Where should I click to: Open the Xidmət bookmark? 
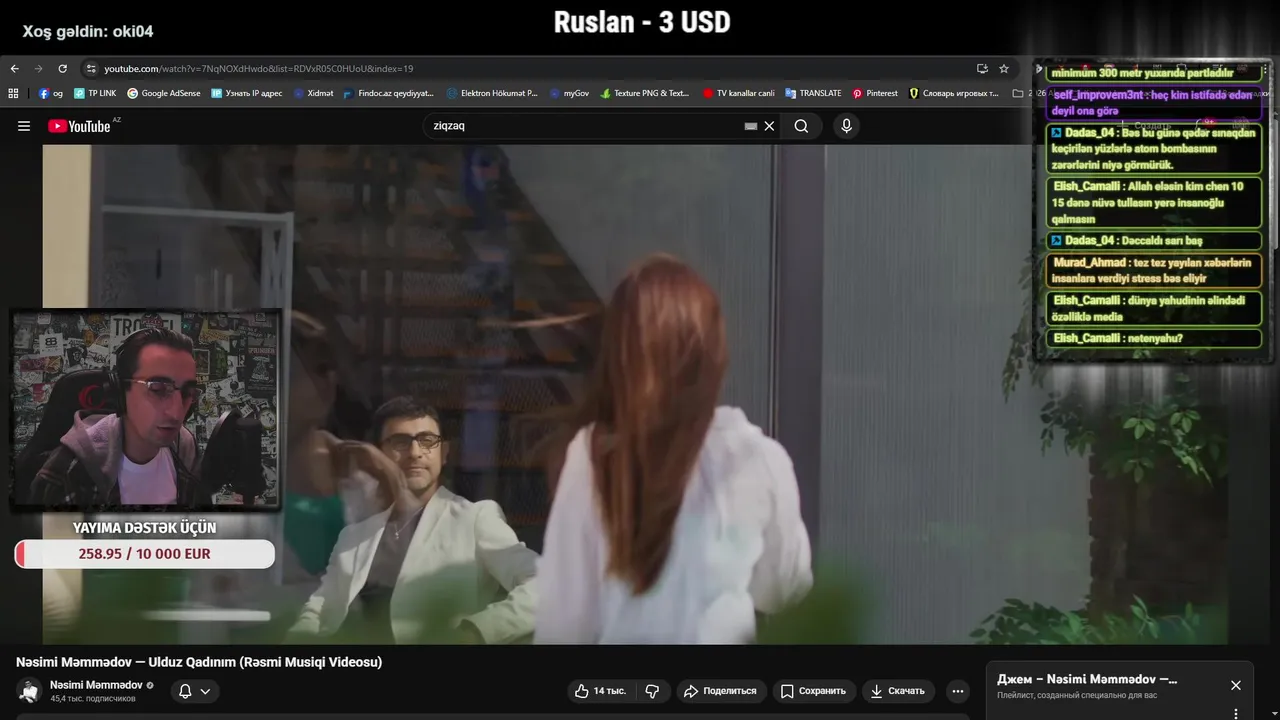[313, 93]
